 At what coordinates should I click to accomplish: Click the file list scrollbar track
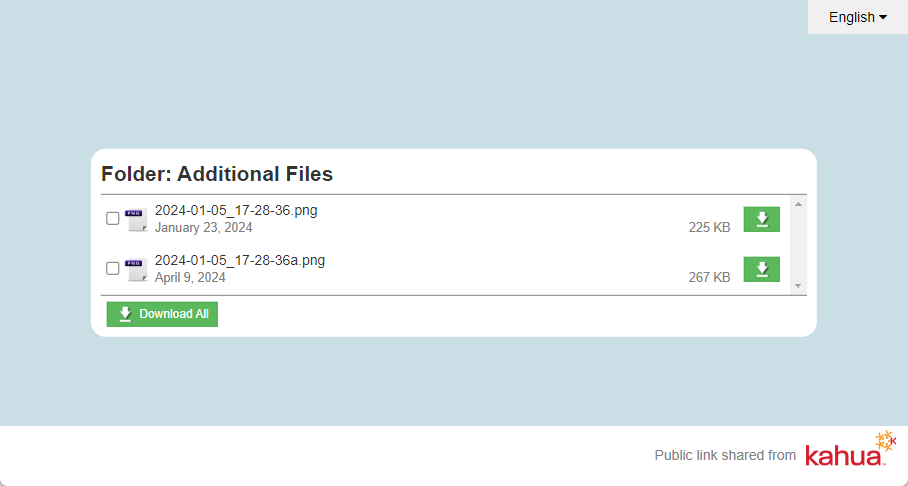tap(798, 245)
